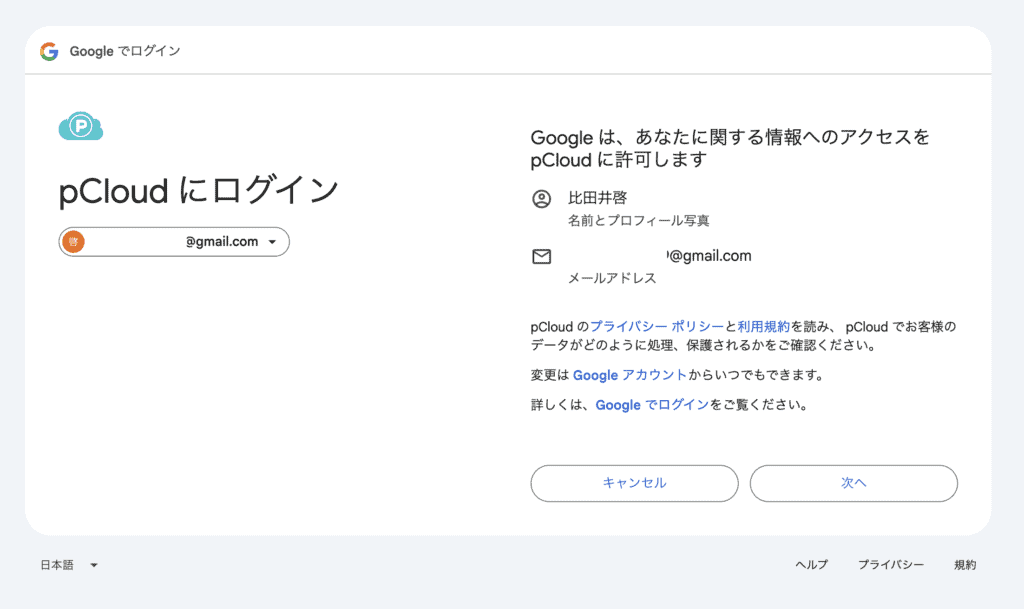Image resolution: width=1024 pixels, height=609 pixels.
Task: Click the '名前とプロフィール写真' label
Action: [x=638, y=221]
